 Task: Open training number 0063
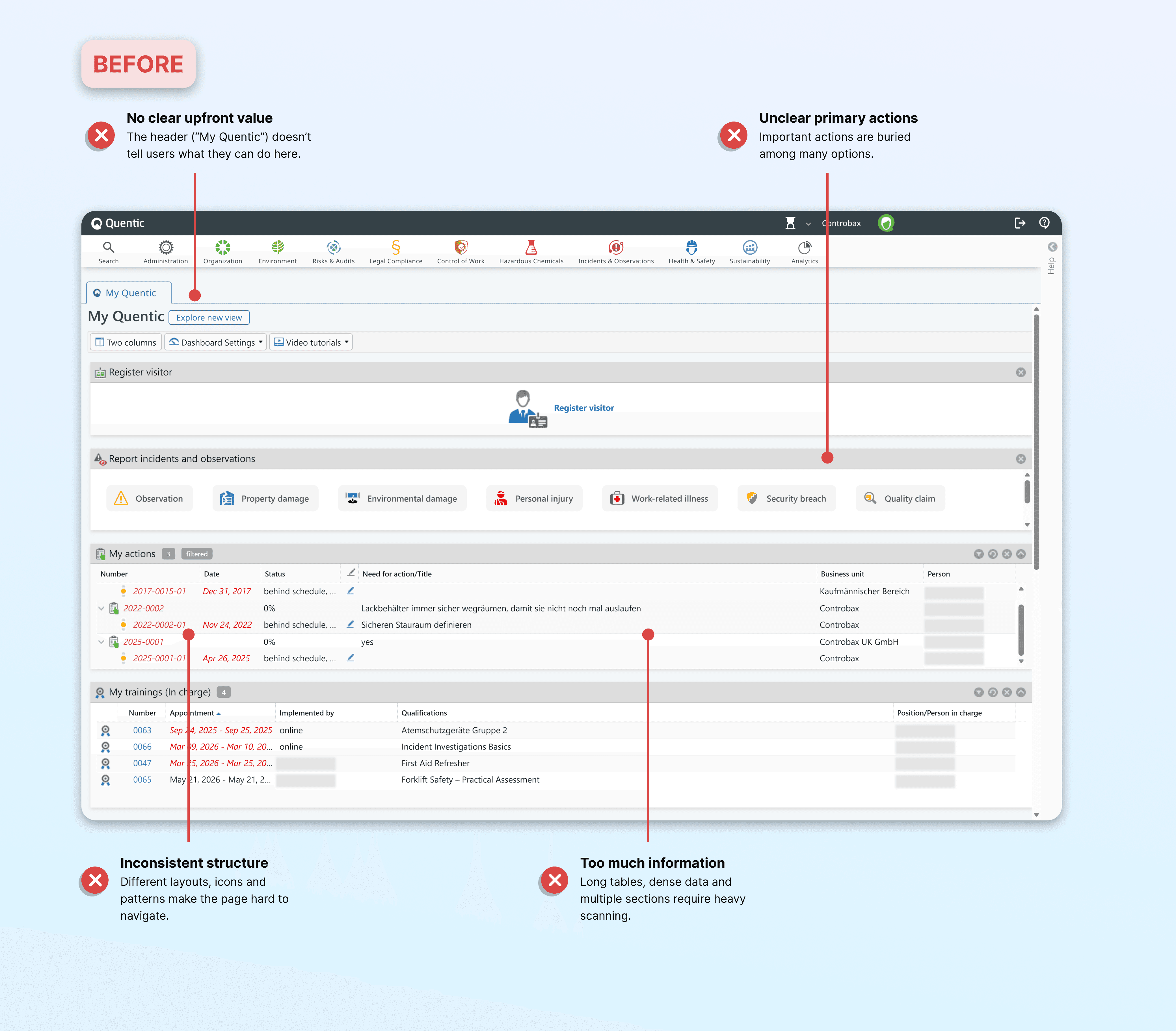(142, 730)
